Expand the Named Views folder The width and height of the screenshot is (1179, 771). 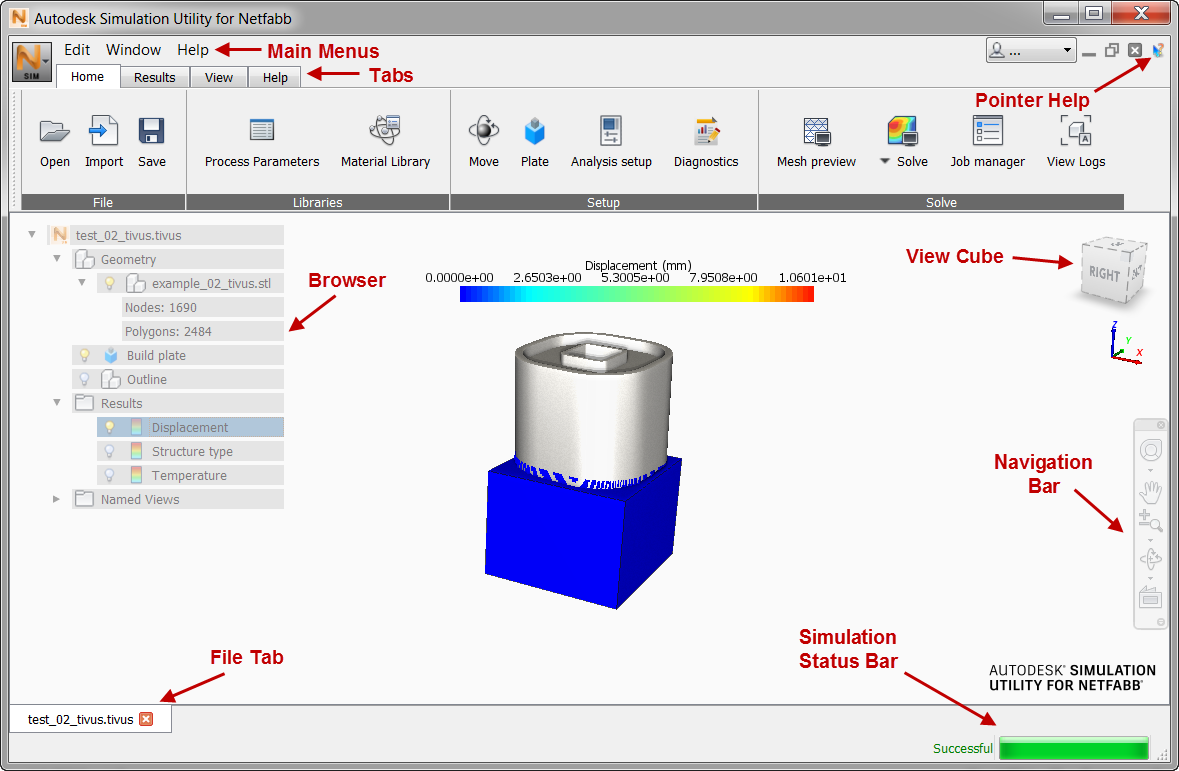56,499
